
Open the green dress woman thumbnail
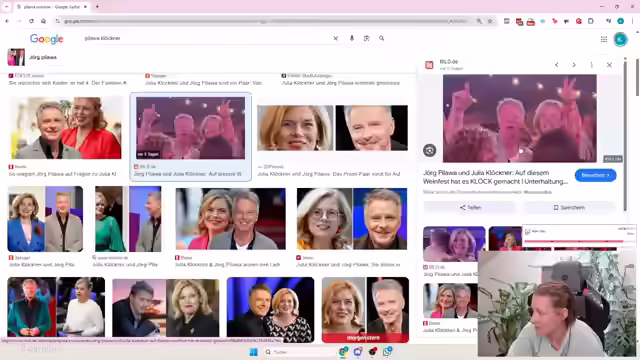pos(128,219)
